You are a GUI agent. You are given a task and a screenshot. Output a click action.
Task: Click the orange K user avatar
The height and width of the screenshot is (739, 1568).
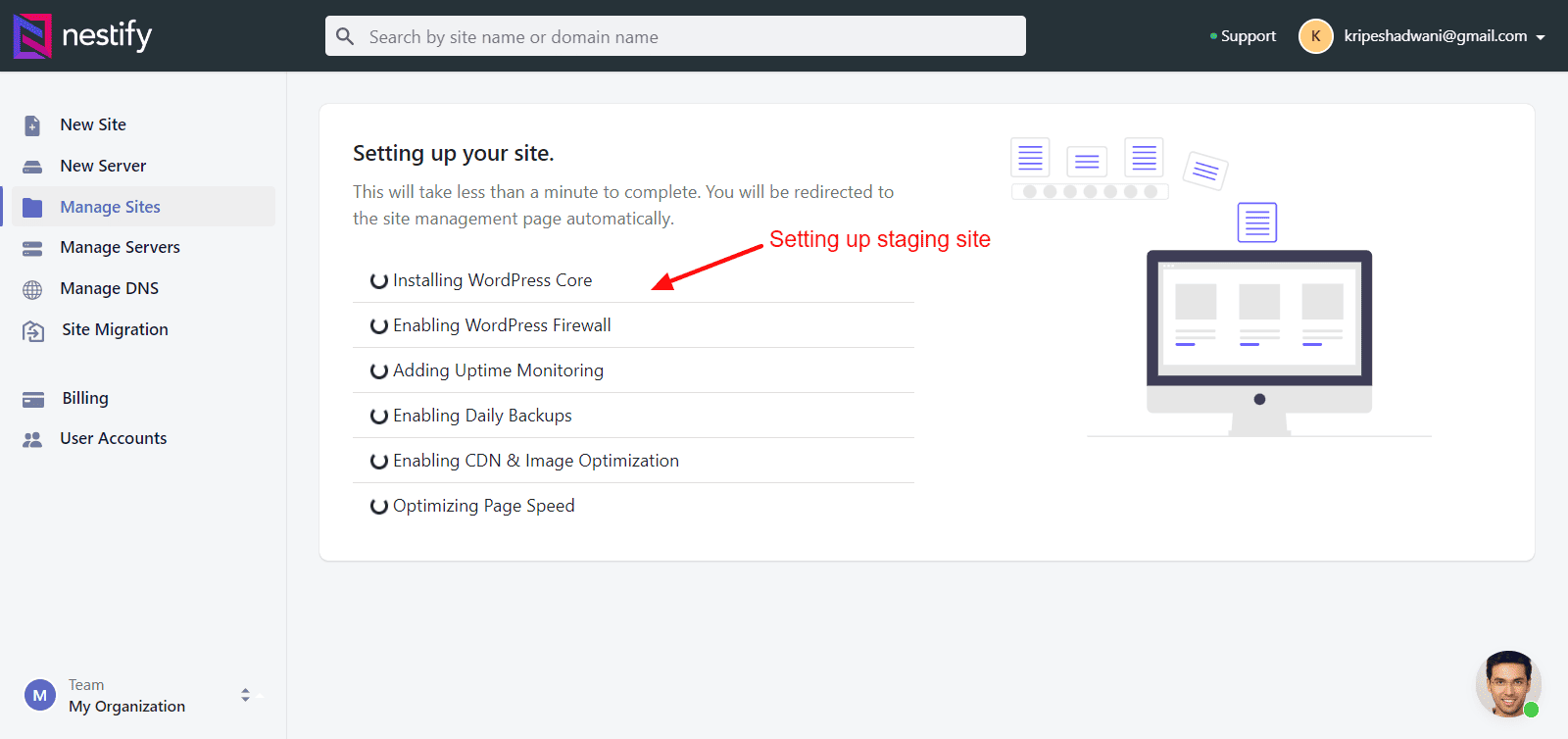coord(1315,36)
